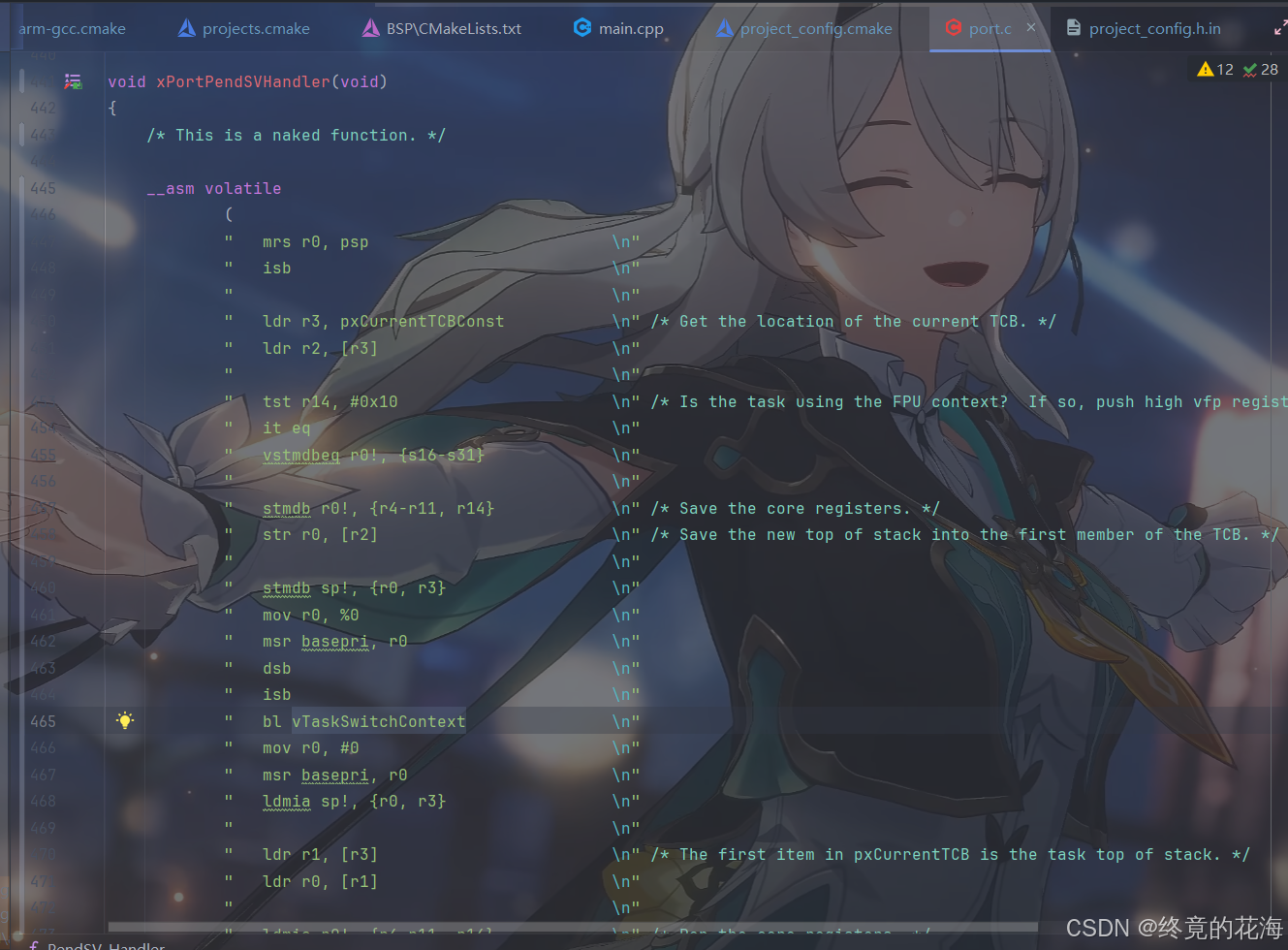Close the port.c tab
1288x950 pixels.
[x=1031, y=28]
